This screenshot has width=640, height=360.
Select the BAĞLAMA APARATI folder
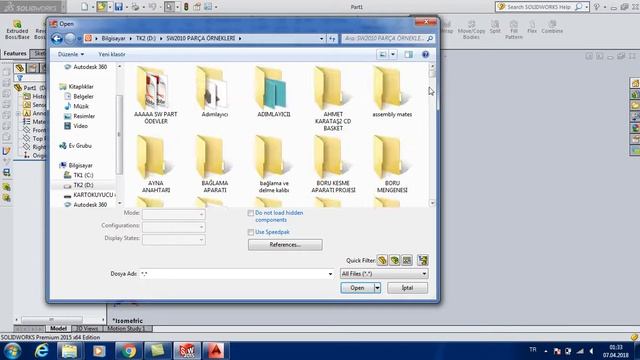tap(215, 164)
